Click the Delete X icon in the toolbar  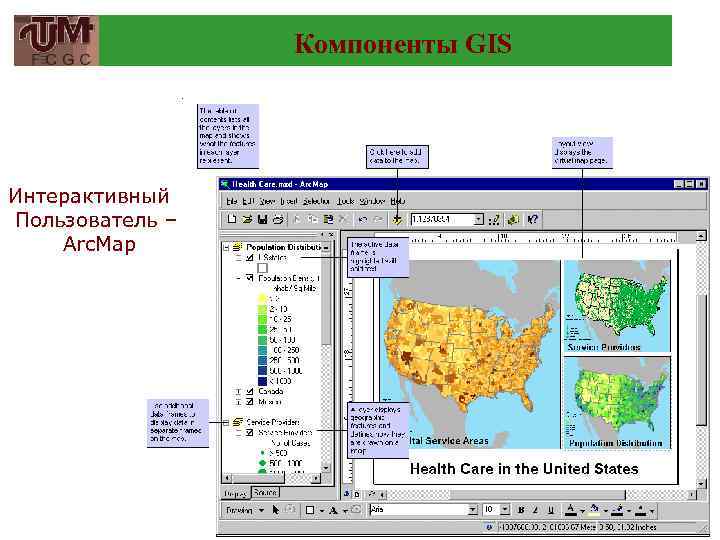click(343, 219)
